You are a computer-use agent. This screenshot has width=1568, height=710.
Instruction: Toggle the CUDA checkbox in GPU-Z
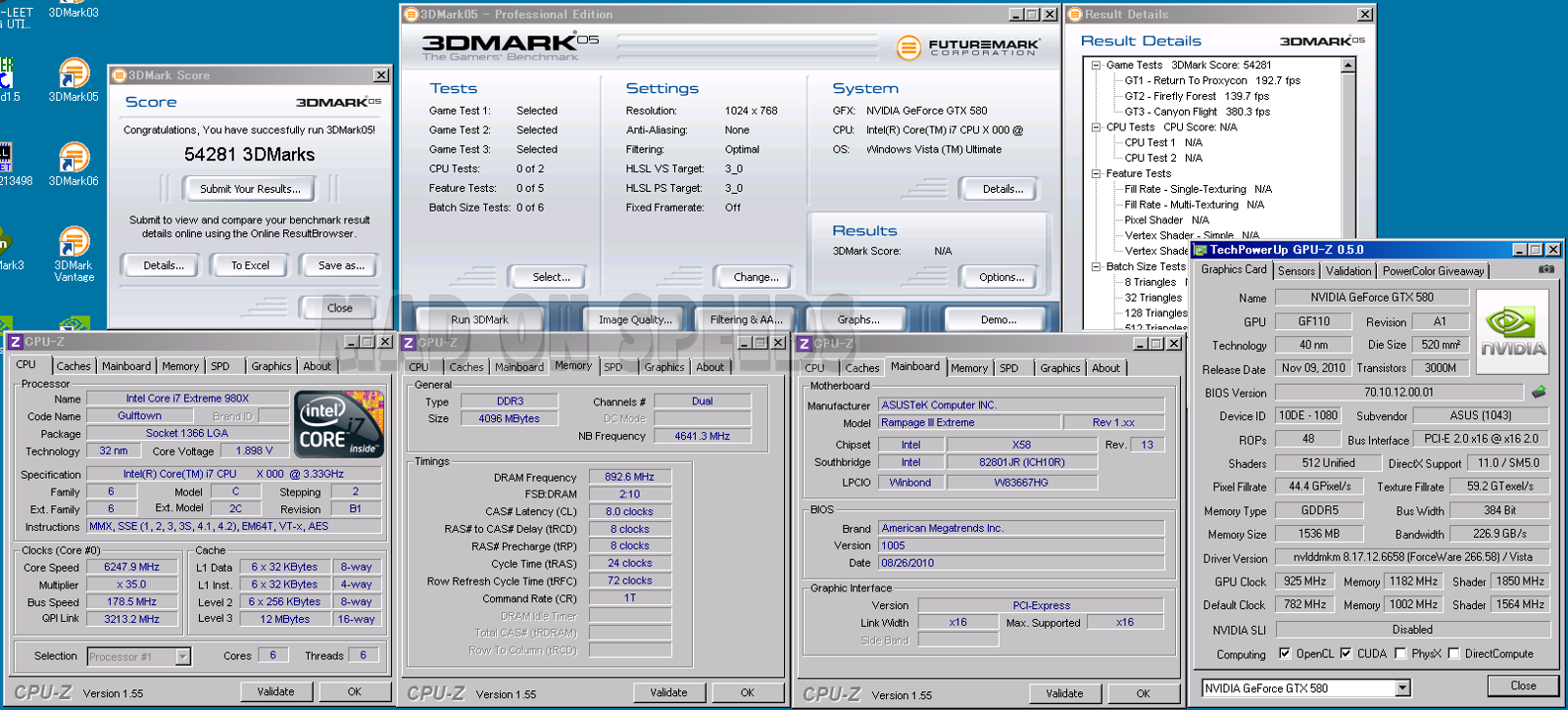click(x=1346, y=653)
